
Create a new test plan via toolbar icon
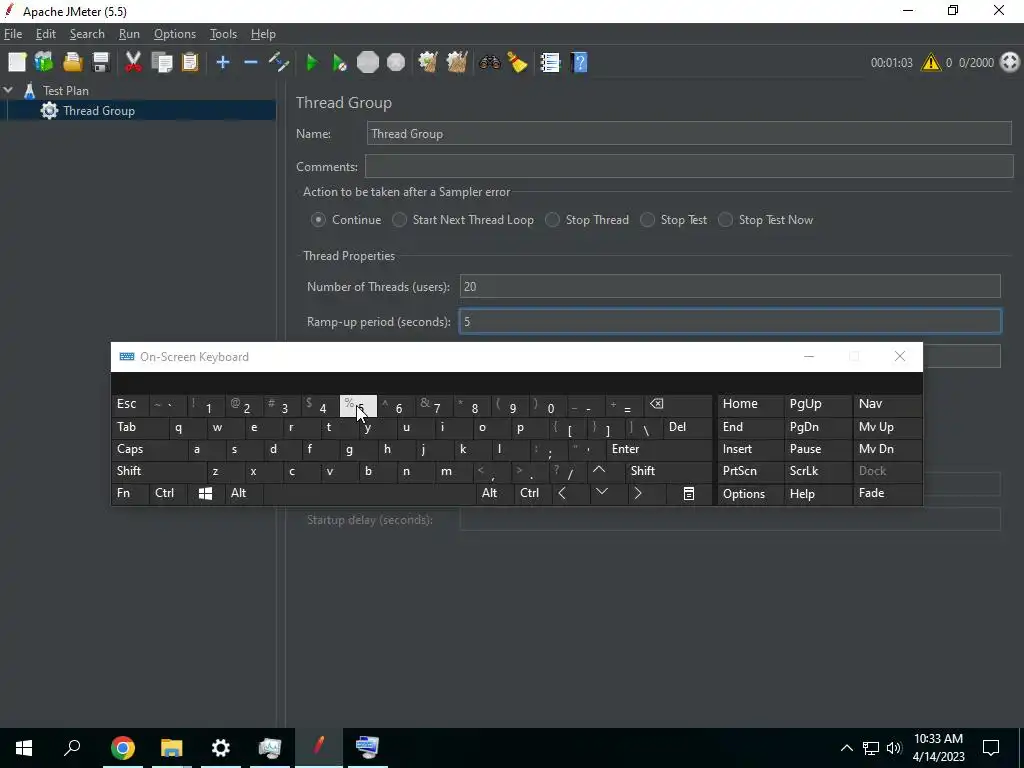[17, 63]
